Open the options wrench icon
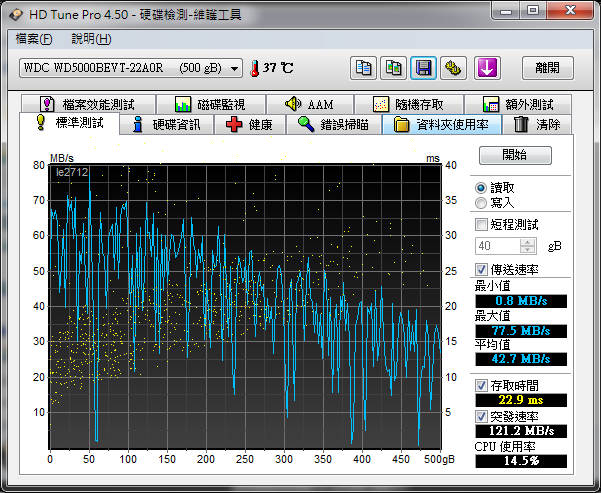The height and width of the screenshot is (493, 601). tap(453, 68)
